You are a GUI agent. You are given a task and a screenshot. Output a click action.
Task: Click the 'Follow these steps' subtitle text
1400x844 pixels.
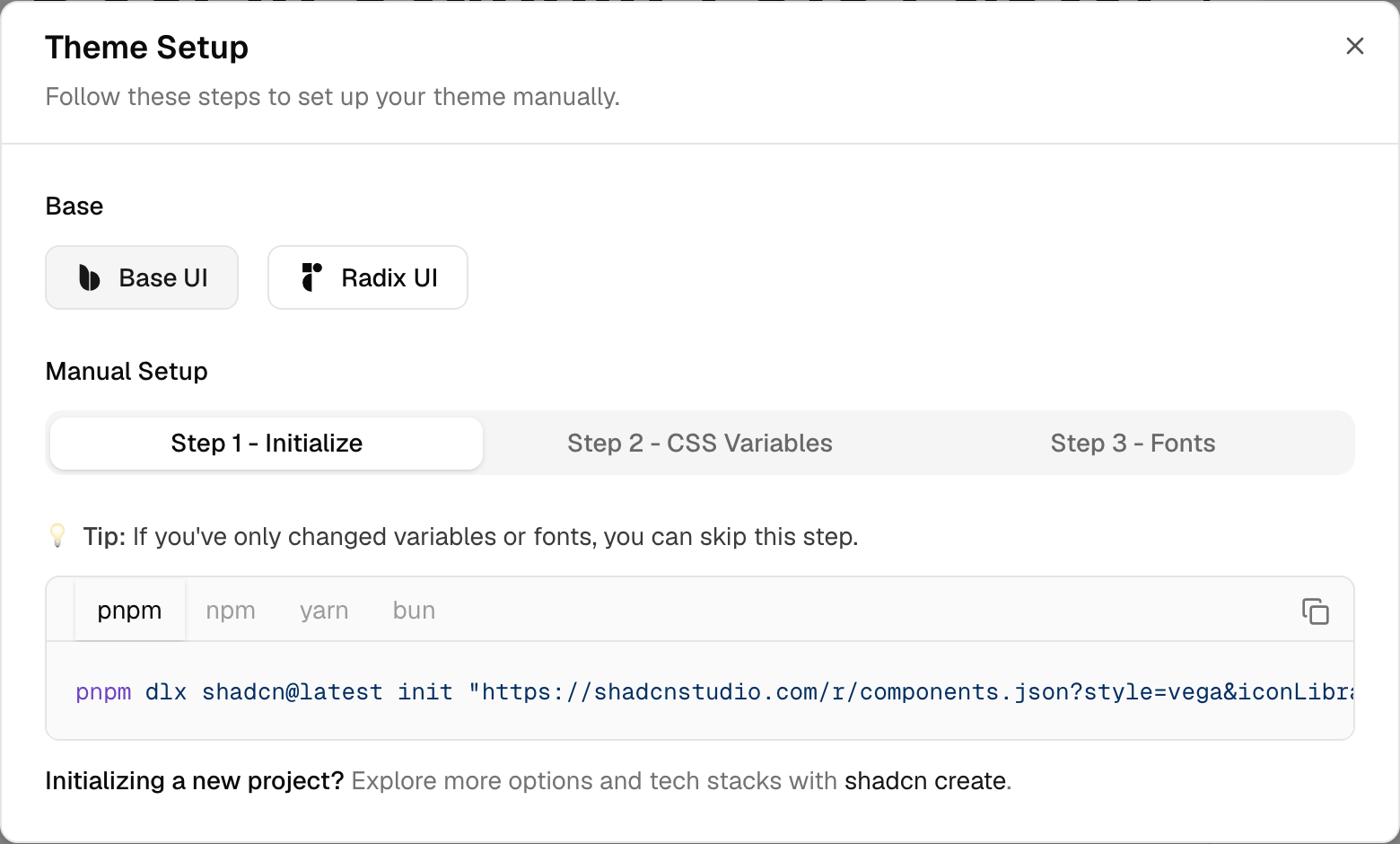[333, 97]
